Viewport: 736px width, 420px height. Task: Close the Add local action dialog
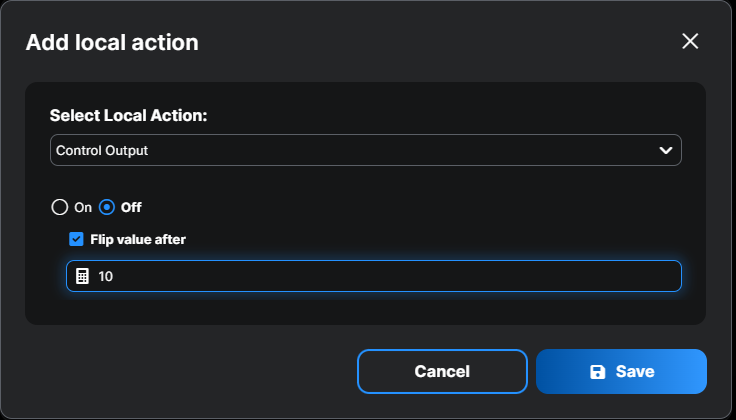point(690,41)
